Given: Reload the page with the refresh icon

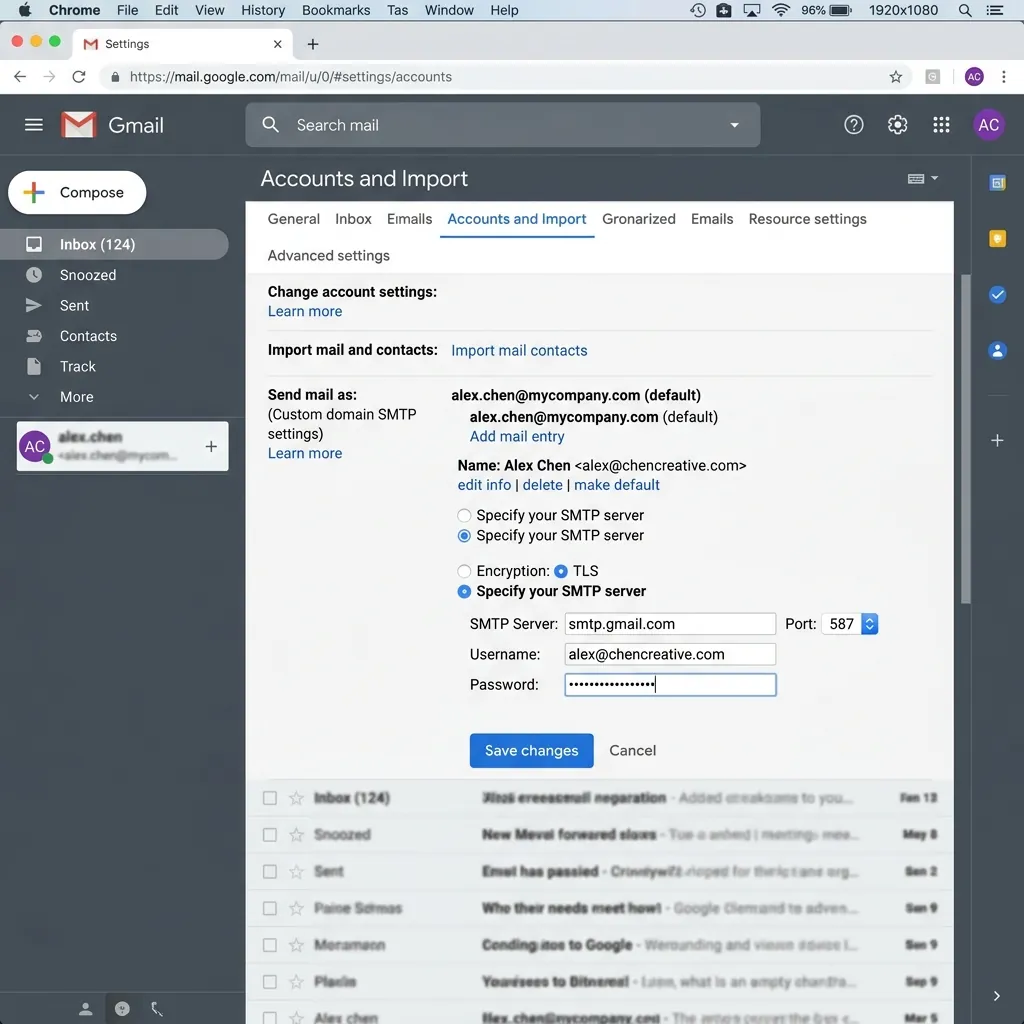Looking at the screenshot, I should 78,76.
